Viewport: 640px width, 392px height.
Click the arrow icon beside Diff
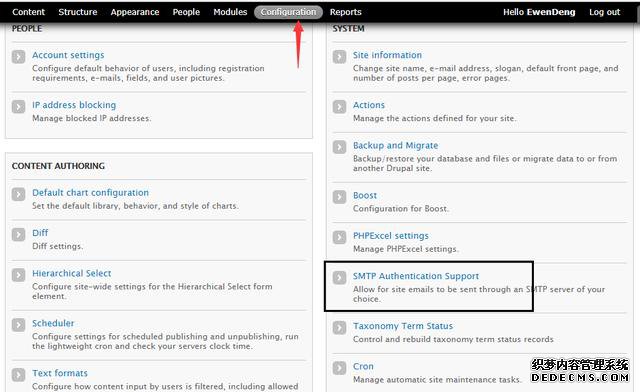(x=18, y=234)
